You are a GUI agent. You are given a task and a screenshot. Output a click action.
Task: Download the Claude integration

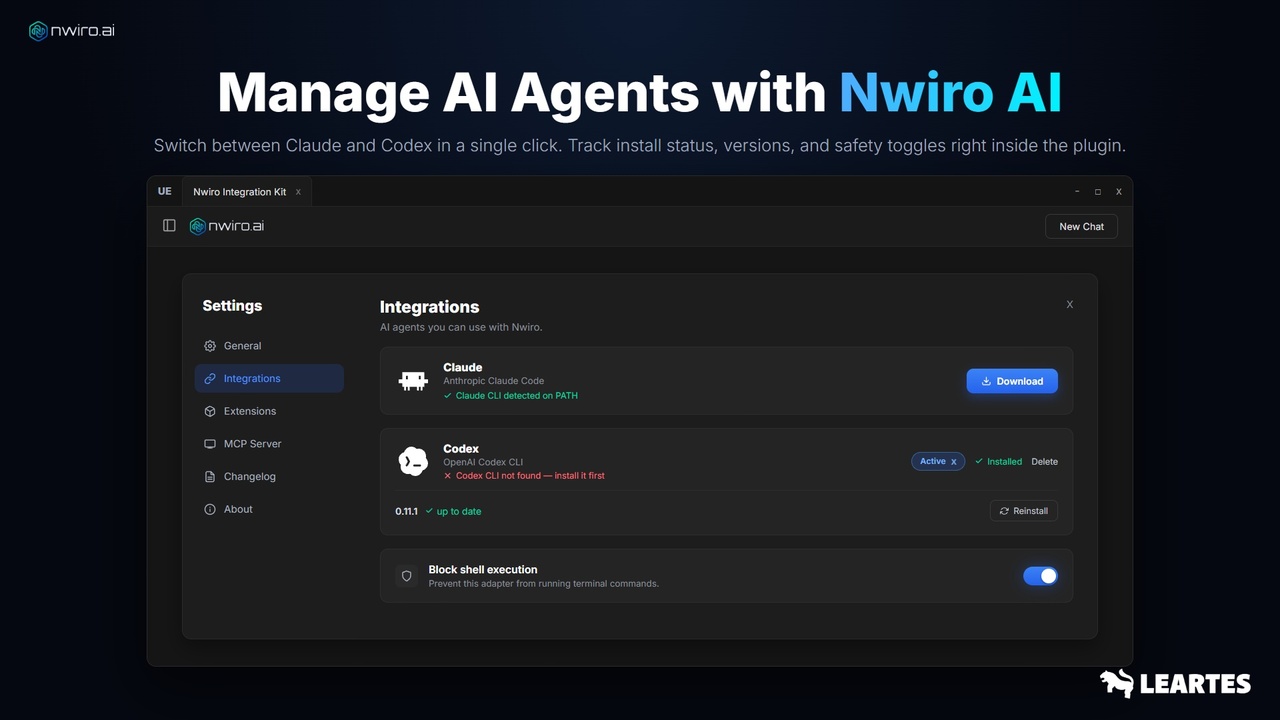(1012, 381)
